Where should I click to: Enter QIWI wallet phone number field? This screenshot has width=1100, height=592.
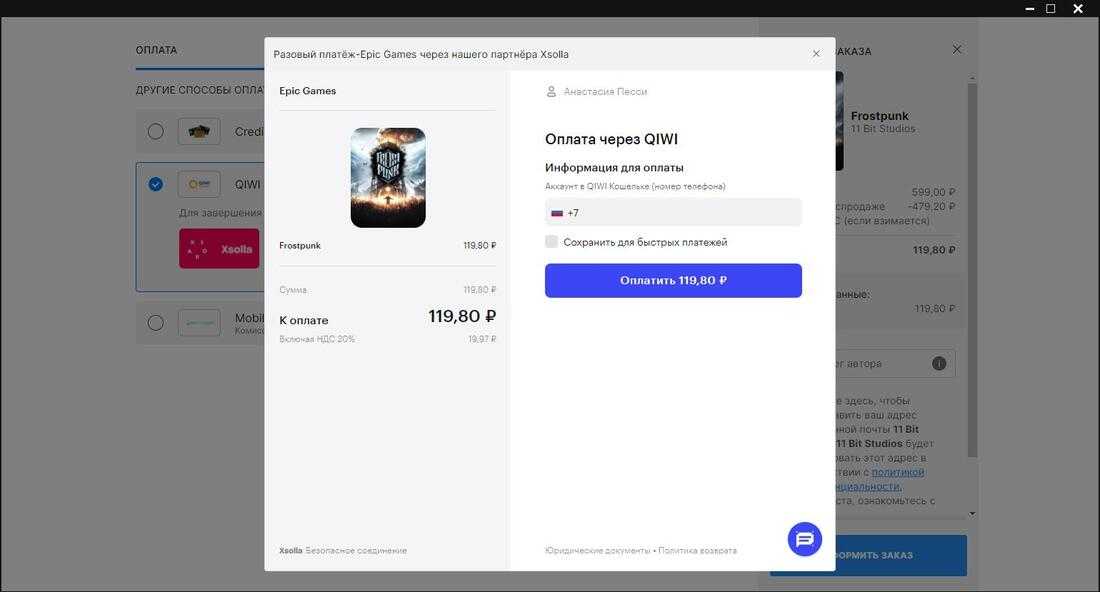(680, 213)
